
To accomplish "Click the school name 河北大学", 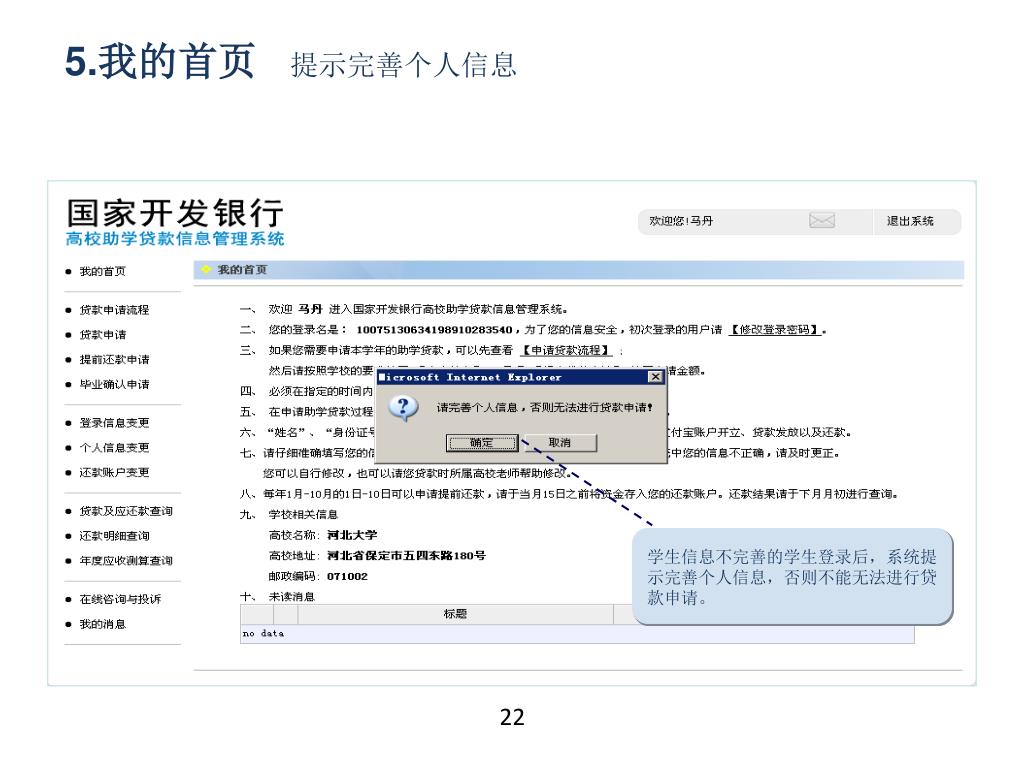I will [x=352, y=535].
